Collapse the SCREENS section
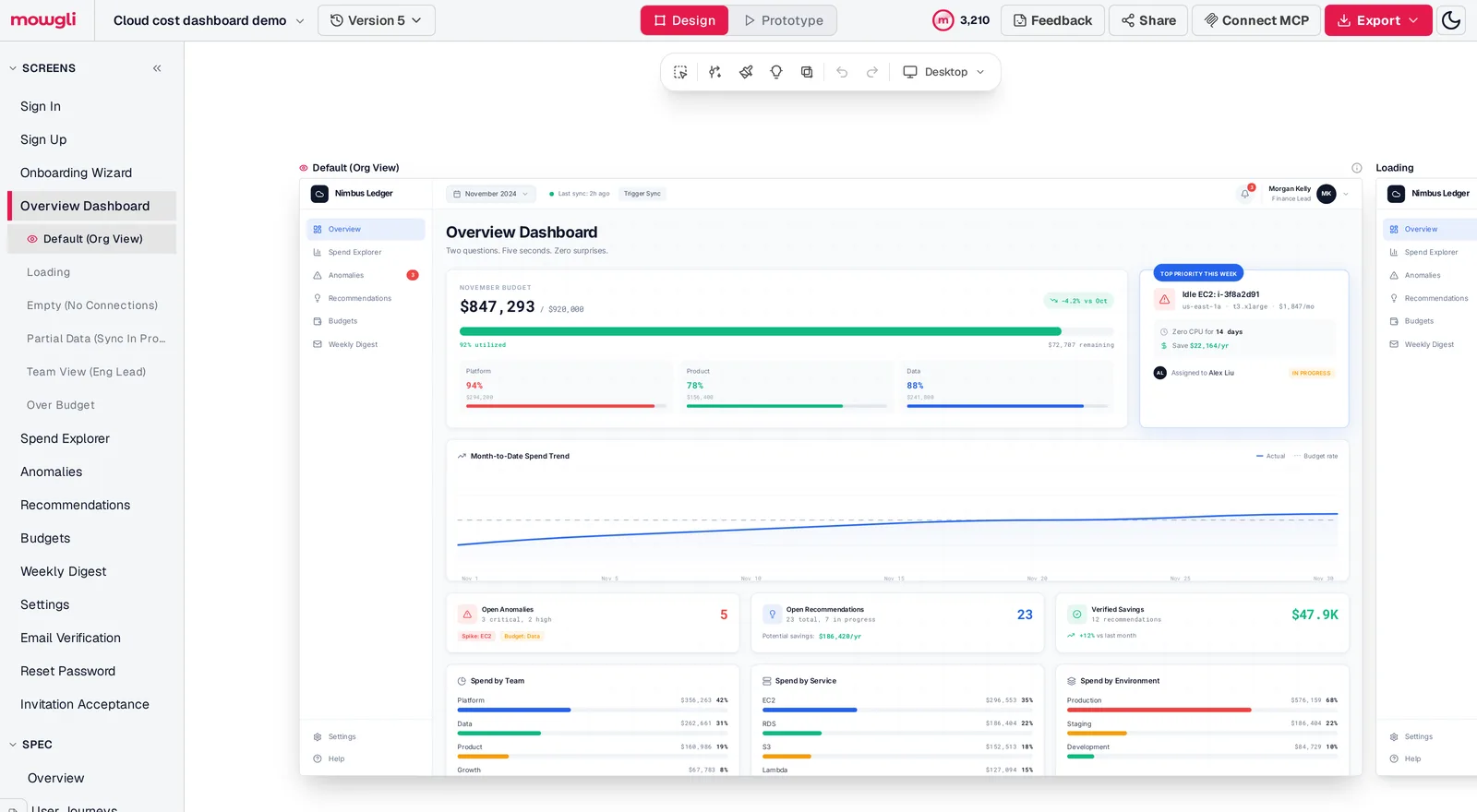This screenshot has height=812, width=1477. 13,68
